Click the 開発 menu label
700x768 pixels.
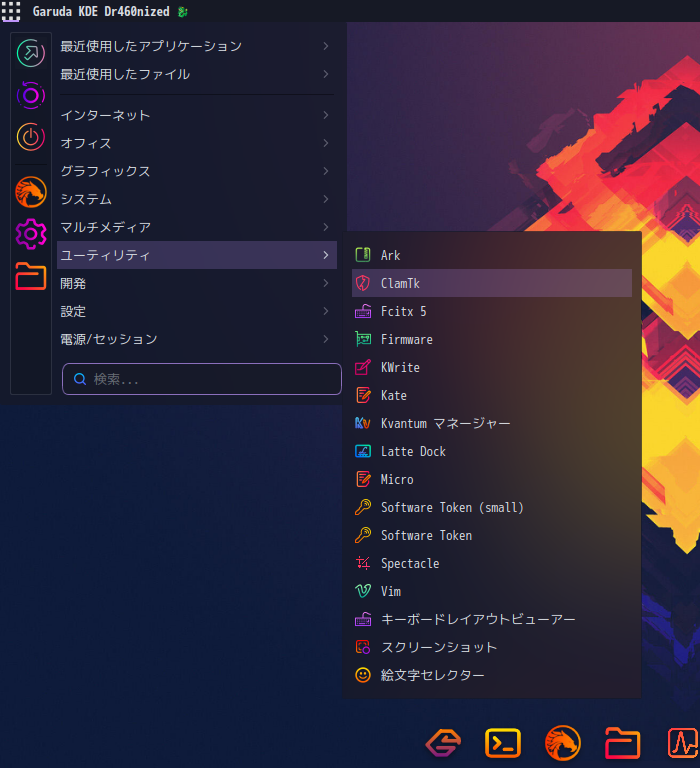coord(73,283)
